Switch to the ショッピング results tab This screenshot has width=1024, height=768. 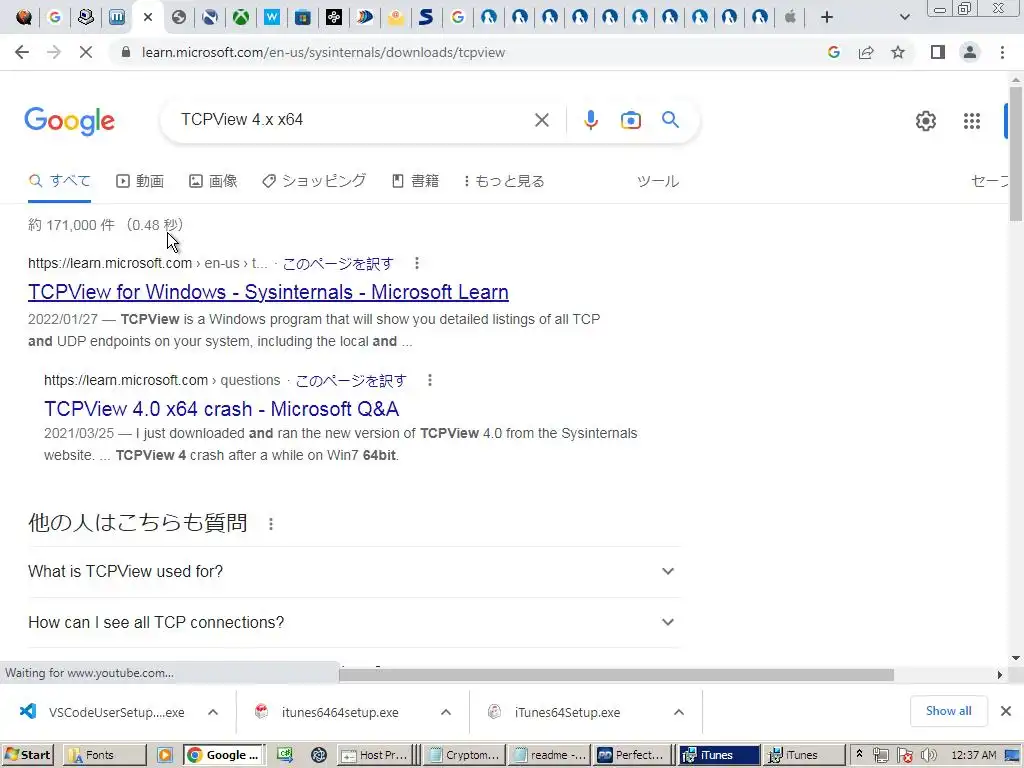(x=314, y=181)
